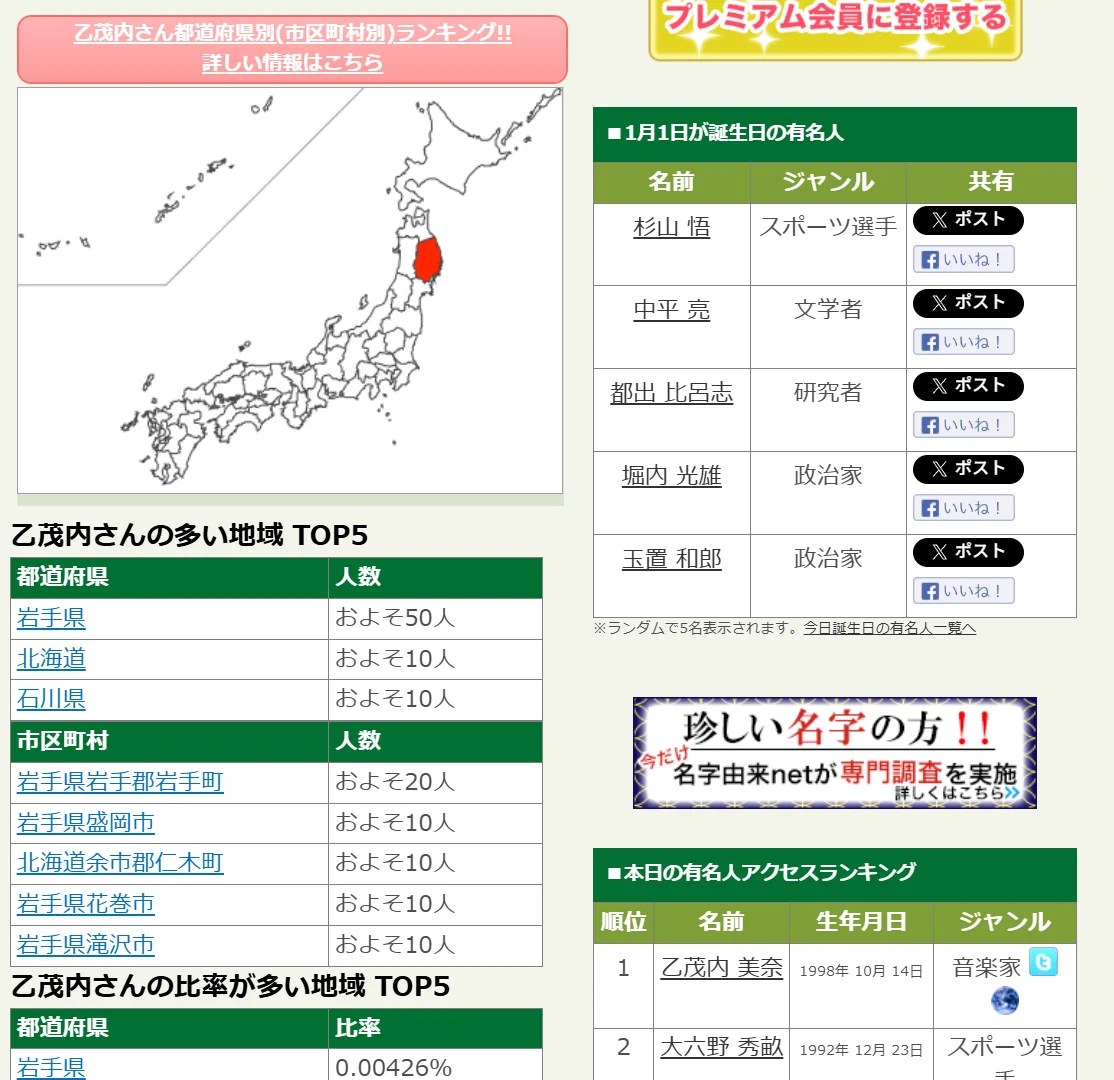Open Twitter icon next to 音楽家

click(1043, 962)
